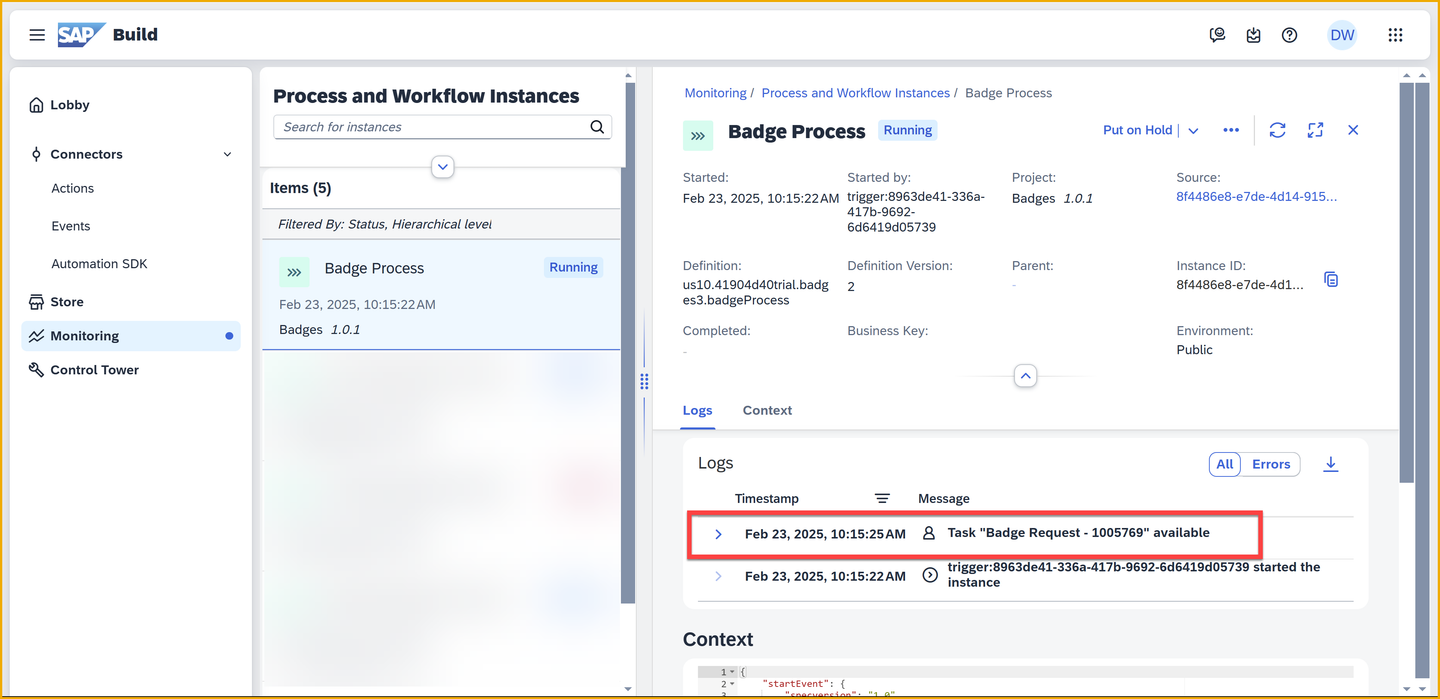Close the Badge Process detail panel
Image resolution: width=1440 pixels, height=699 pixels.
(x=1353, y=130)
